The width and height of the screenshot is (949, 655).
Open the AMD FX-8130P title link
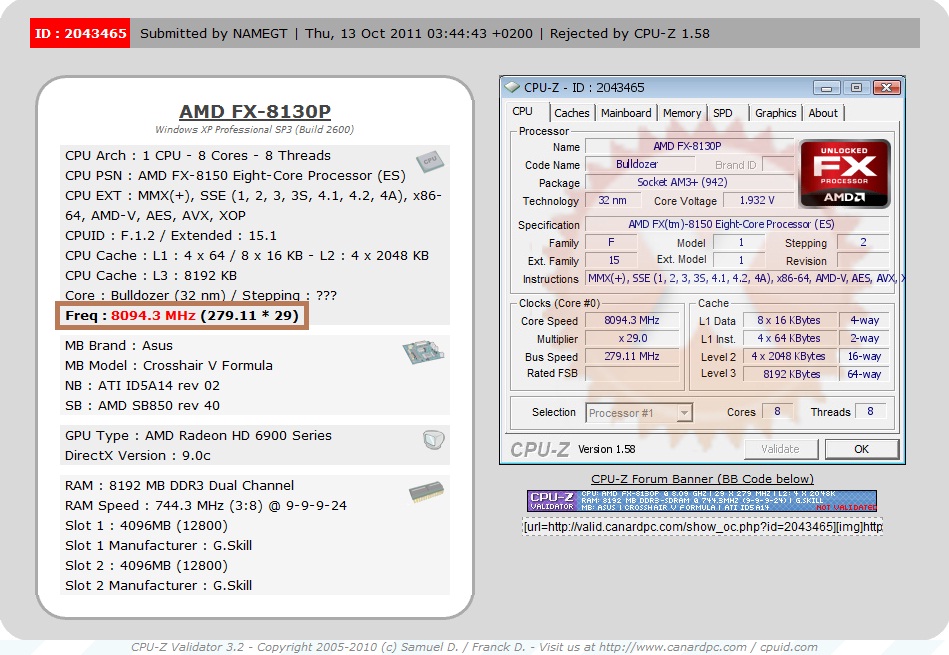tap(255, 111)
